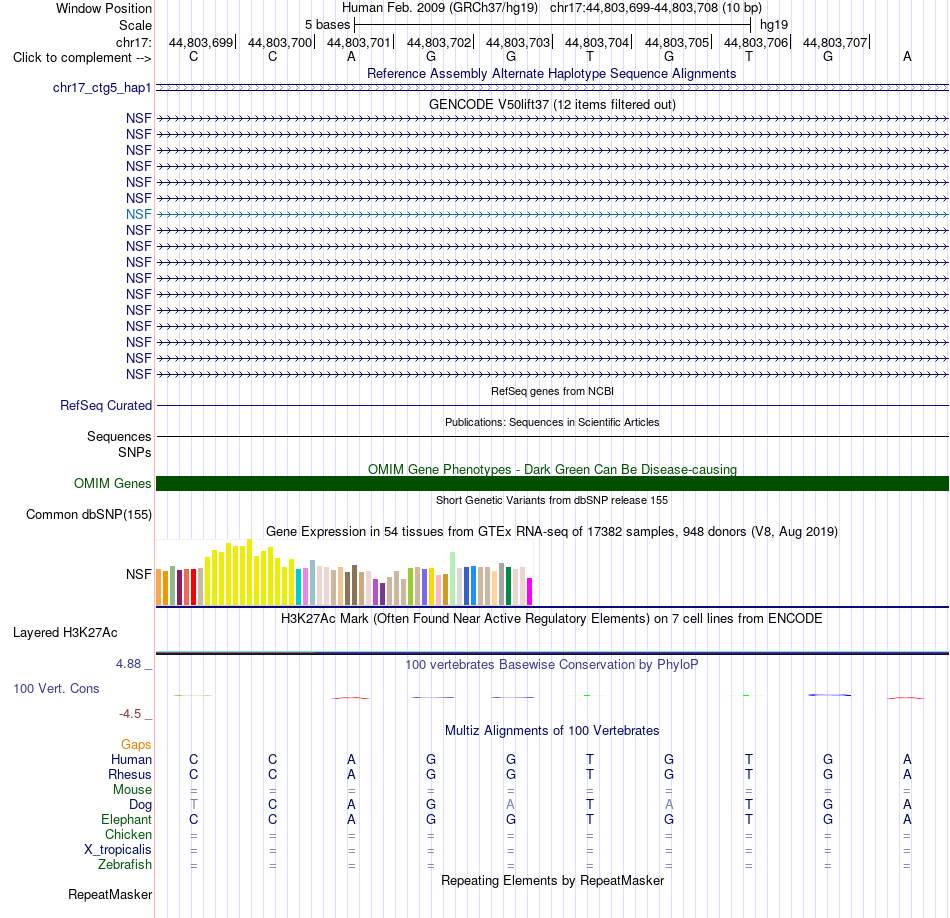Select the RepeatMasker track label
This screenshot has width=950, height=918.
pos(110,894)
